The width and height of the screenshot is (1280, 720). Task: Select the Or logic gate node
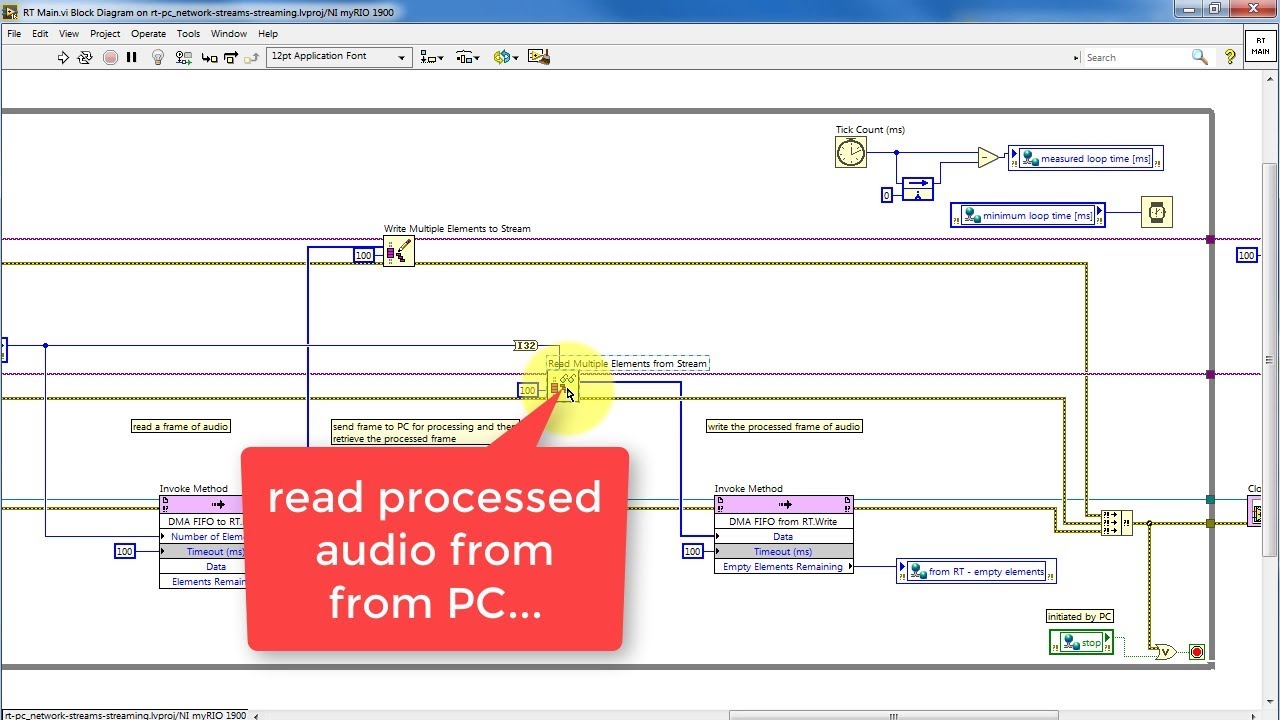(1164, 652)
